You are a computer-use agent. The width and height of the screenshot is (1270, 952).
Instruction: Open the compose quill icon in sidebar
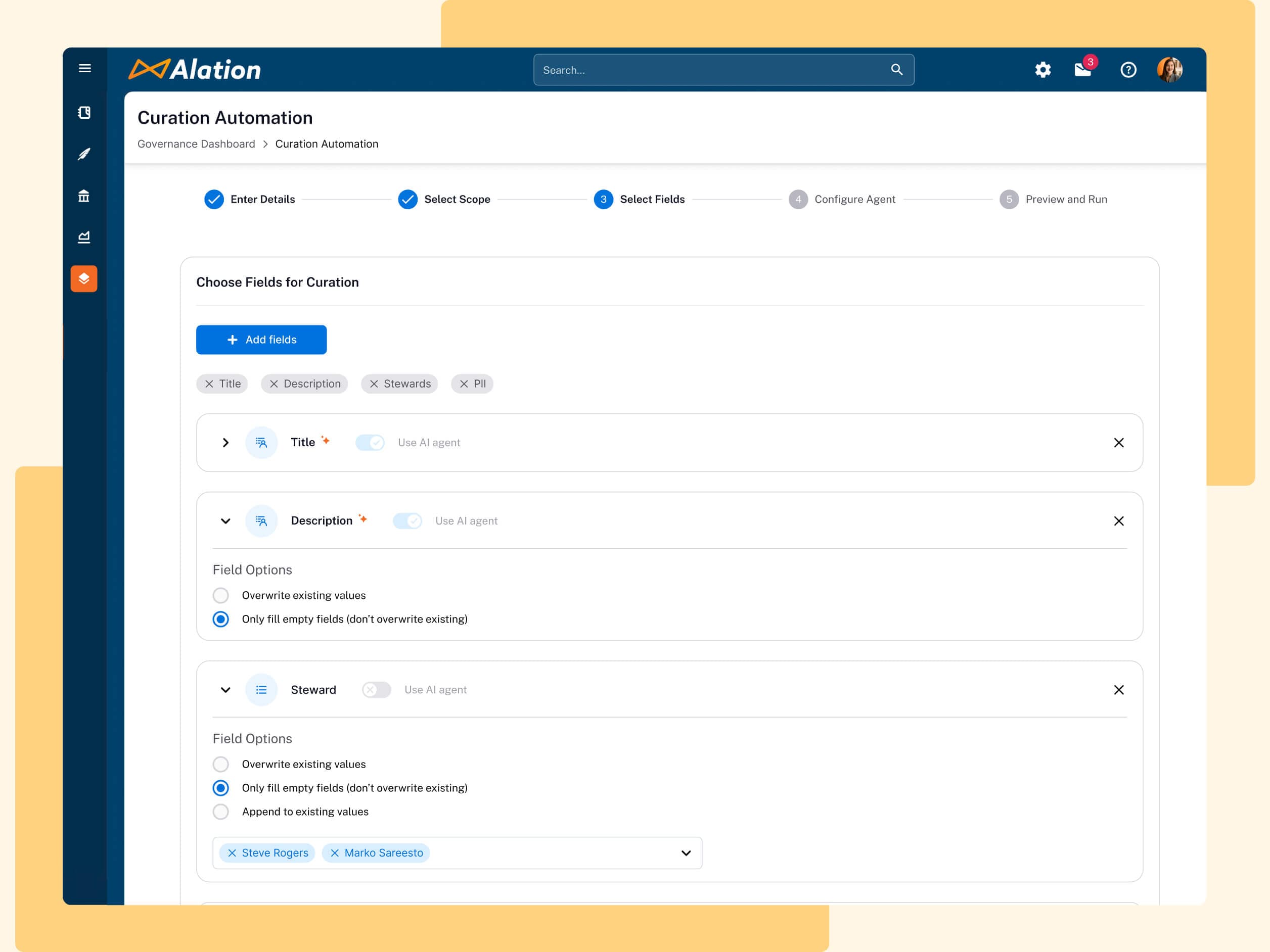pos(84,154)
